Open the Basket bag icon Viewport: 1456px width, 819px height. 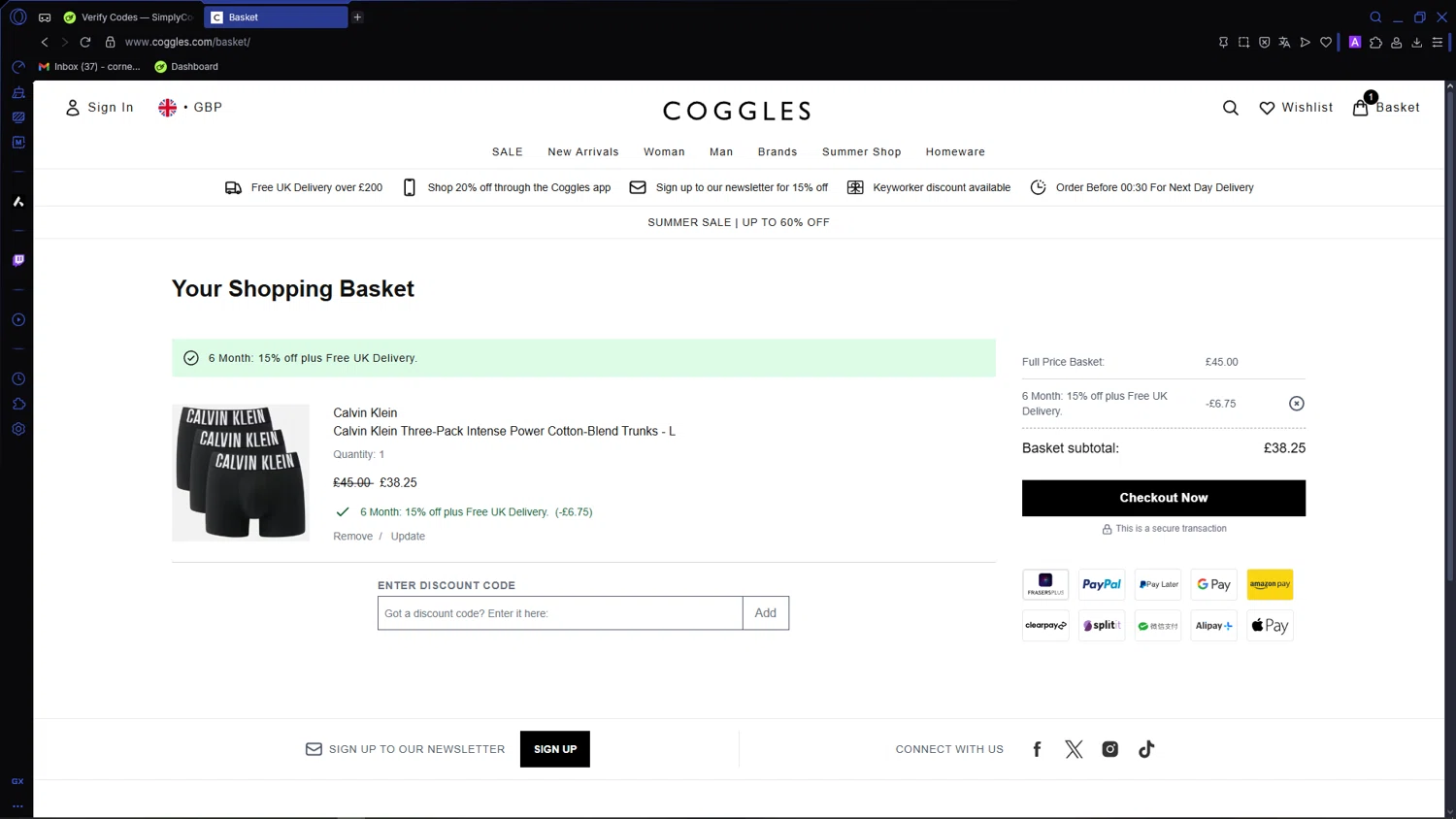(1361, 107)
